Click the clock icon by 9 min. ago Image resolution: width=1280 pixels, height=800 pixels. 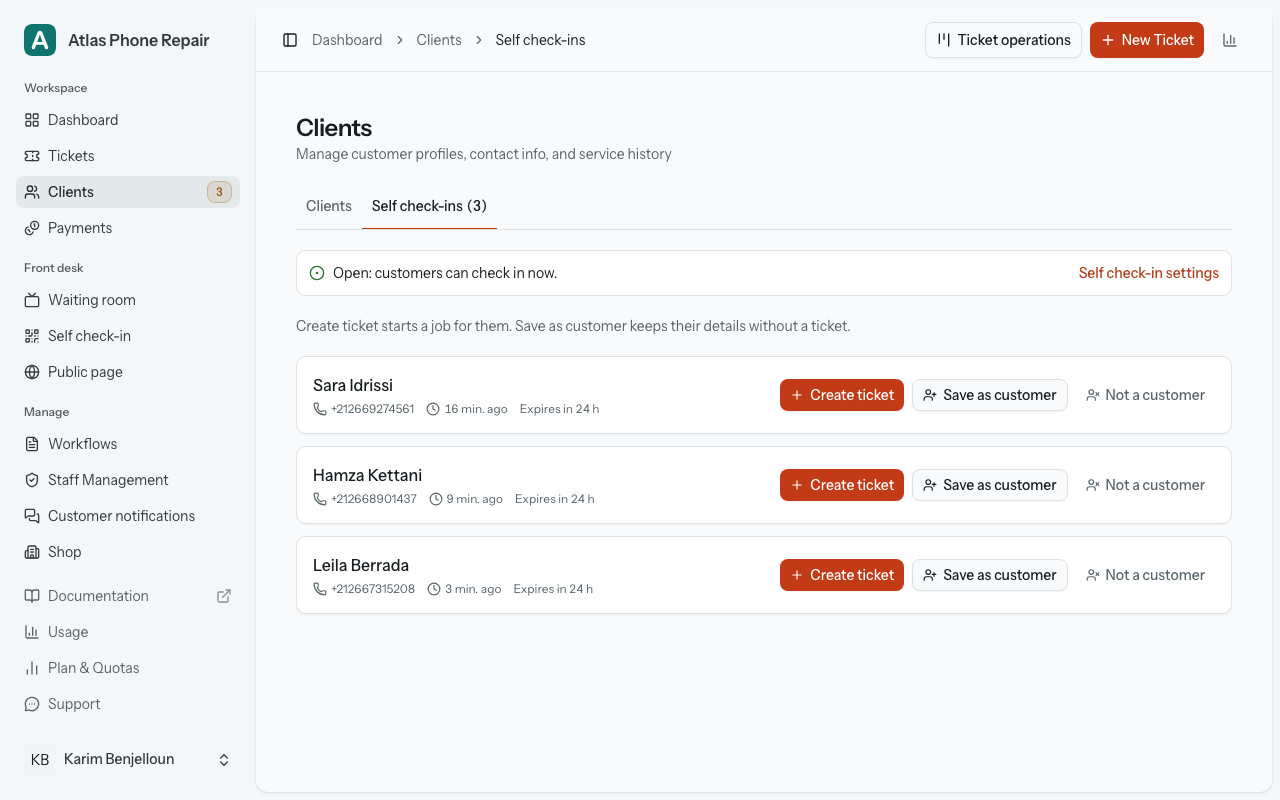click(x=435, y=499)
